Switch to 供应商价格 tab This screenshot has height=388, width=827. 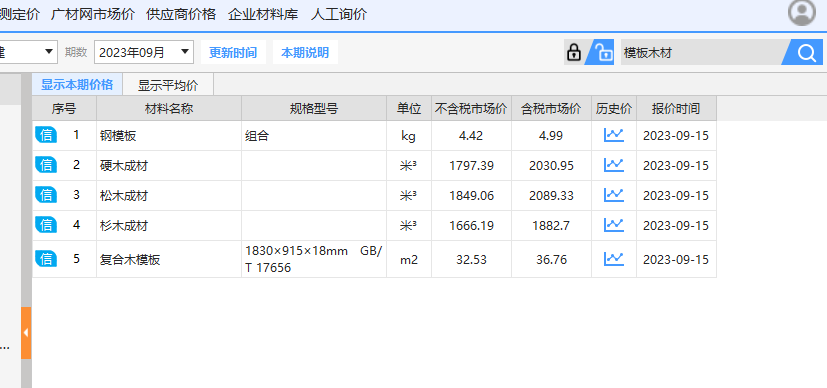coord(181,14)
